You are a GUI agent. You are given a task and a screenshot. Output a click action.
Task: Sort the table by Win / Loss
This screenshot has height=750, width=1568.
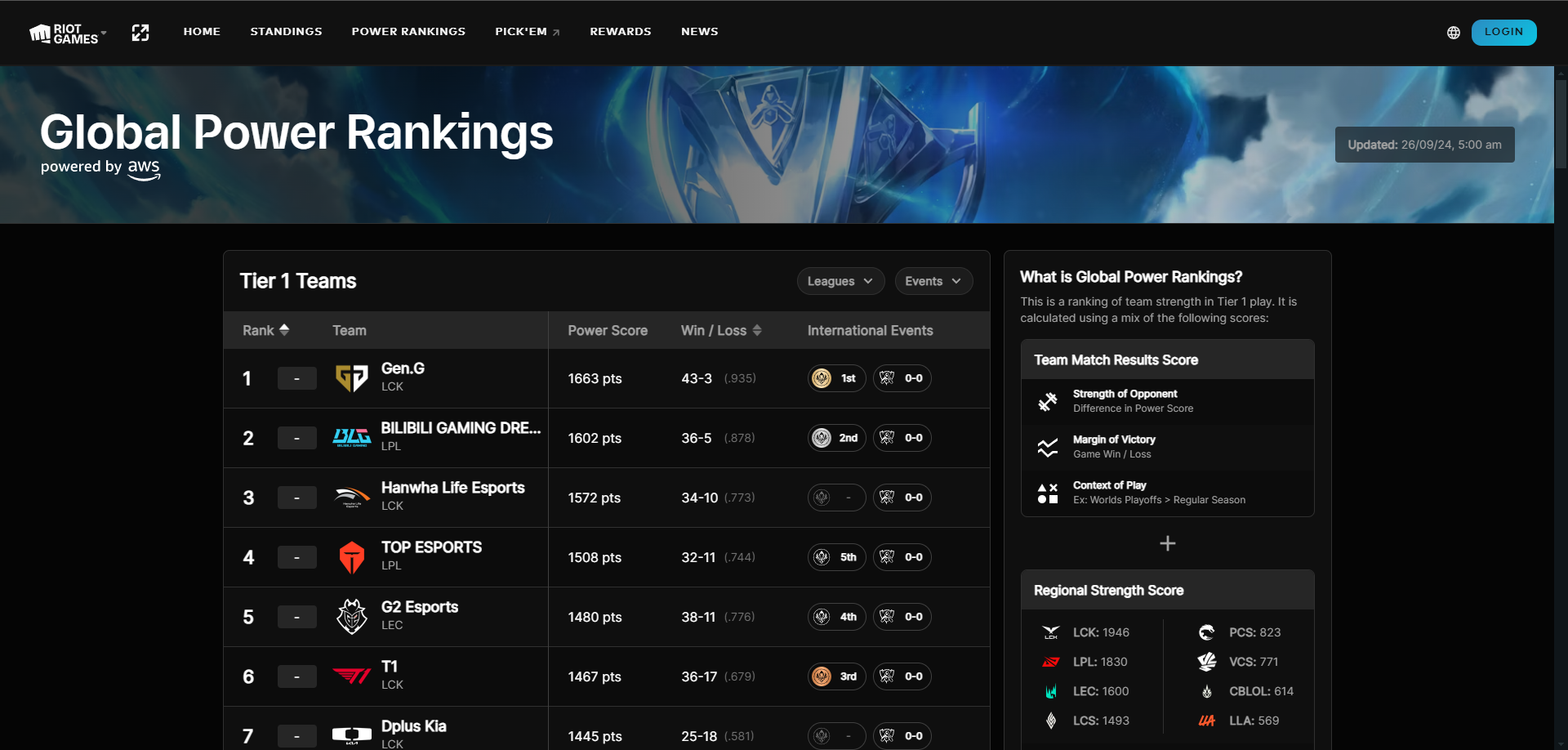coord(721,330)
